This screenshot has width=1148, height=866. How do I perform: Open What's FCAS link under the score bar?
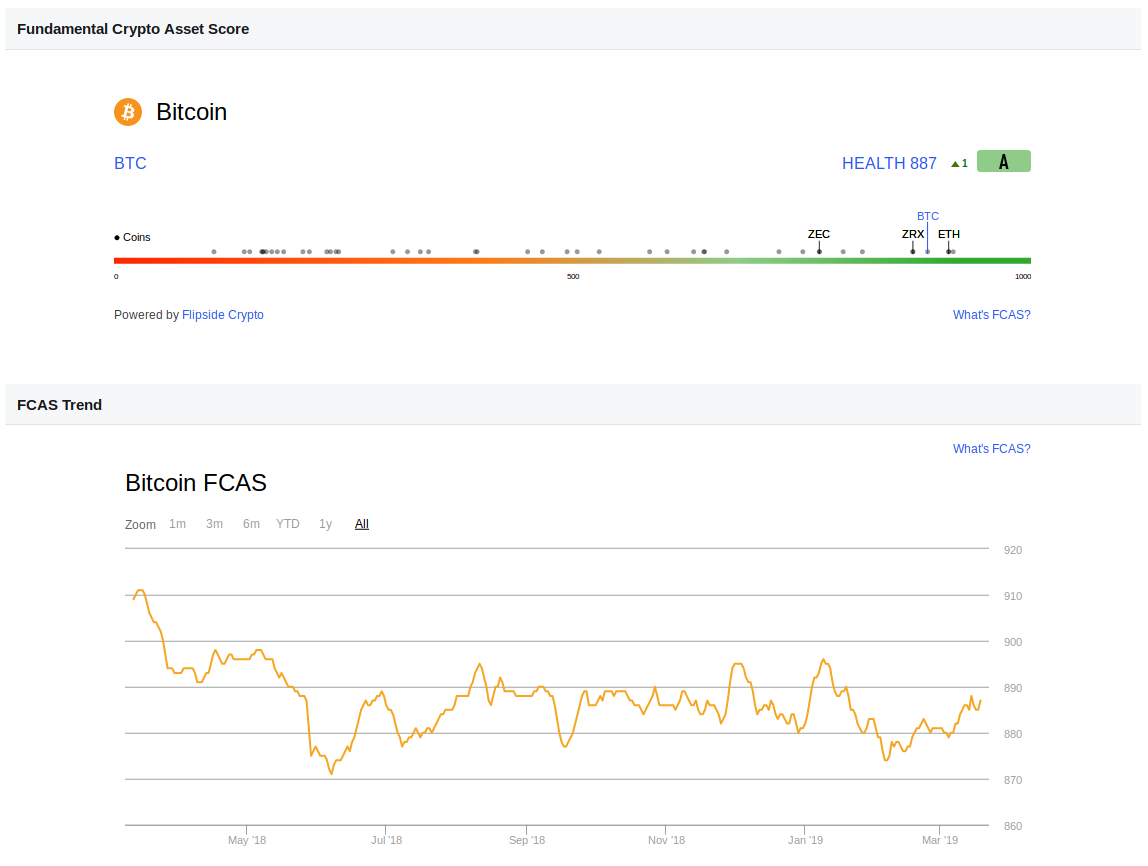click(x=991, y=315)
